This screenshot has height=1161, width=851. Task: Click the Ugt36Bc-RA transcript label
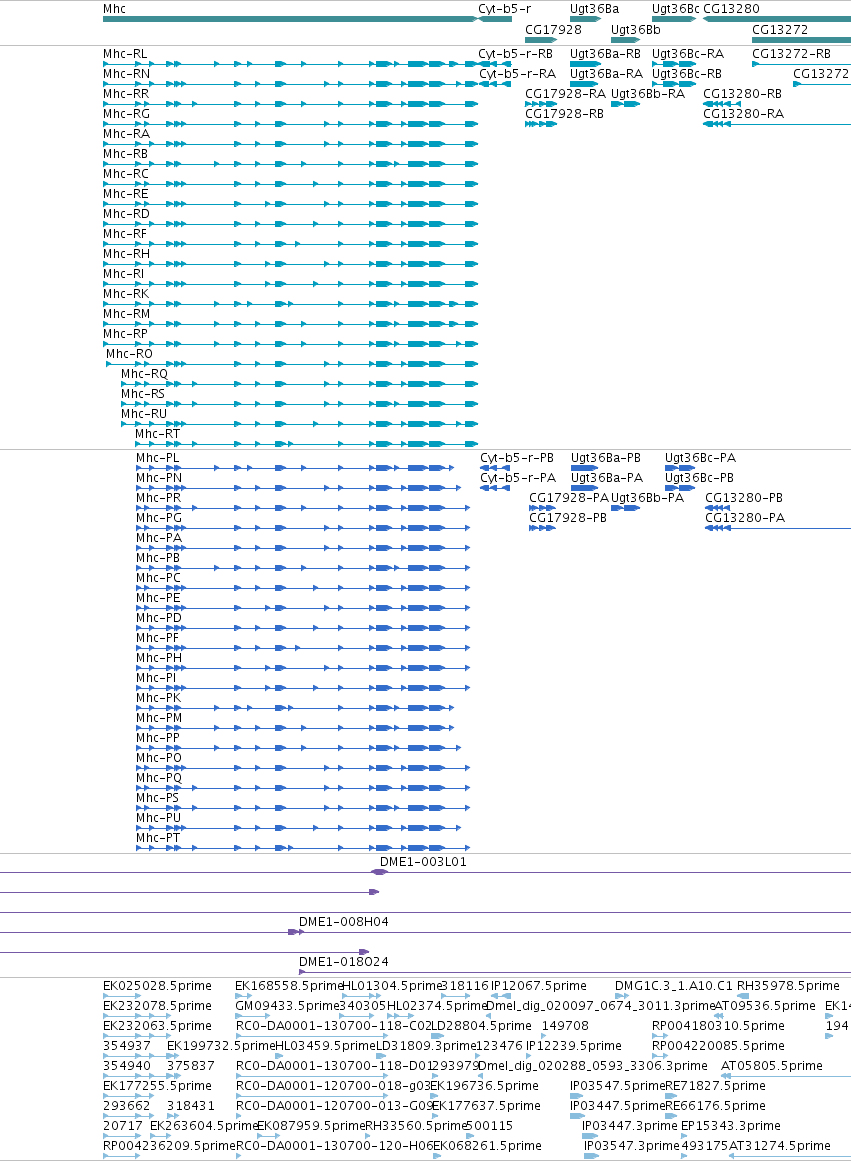(x=688, y=53)
